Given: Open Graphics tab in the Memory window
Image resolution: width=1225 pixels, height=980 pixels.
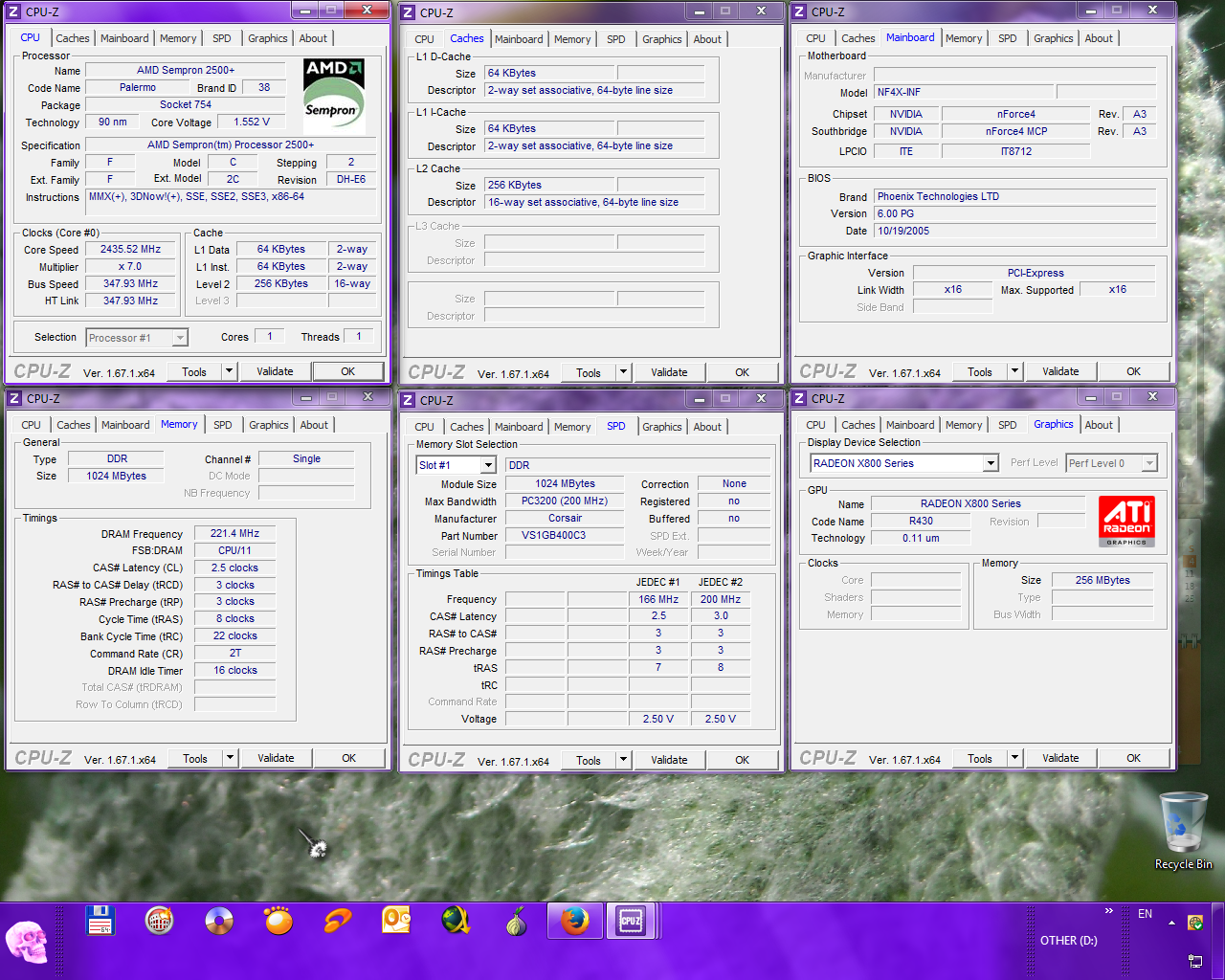Looking at the screenshot, I should coord(268,425).
